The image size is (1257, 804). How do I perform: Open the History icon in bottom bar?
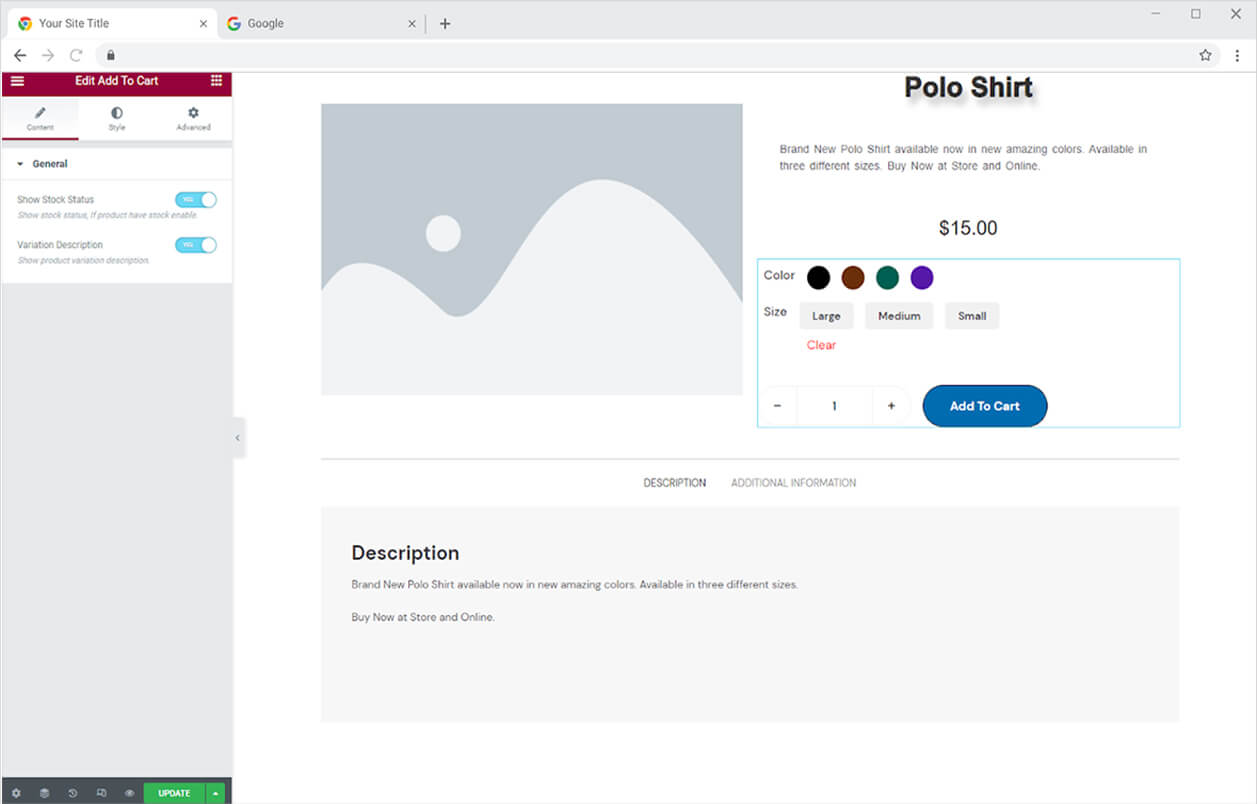(x=73, y=793)
